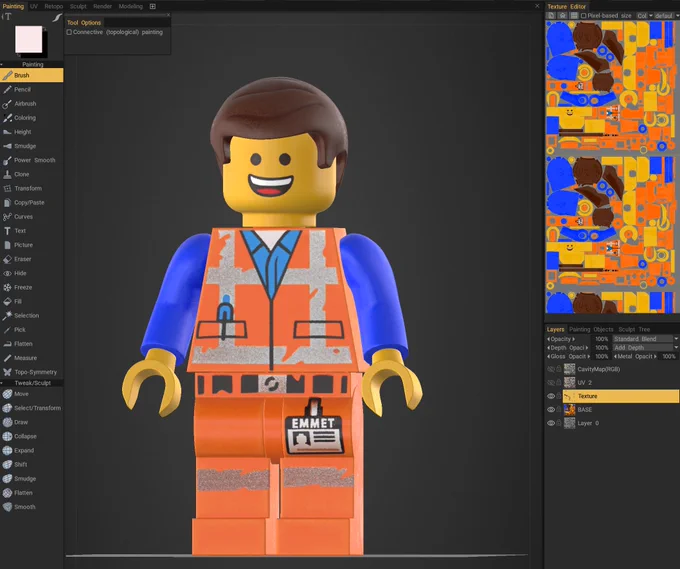Switch to the Retopo workspace tab
Image resolution: width=680 pixels, height=569 pixels.
[x=53, y=6]
